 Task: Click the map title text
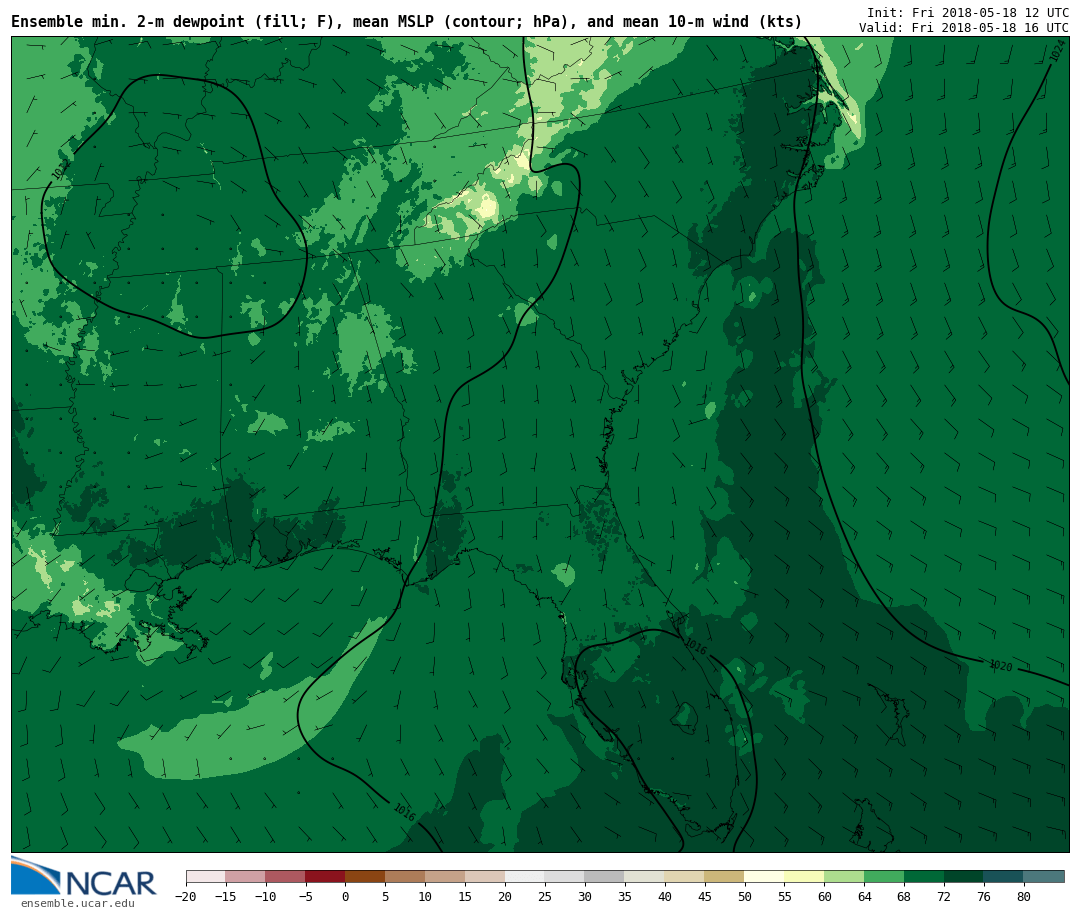406,21
